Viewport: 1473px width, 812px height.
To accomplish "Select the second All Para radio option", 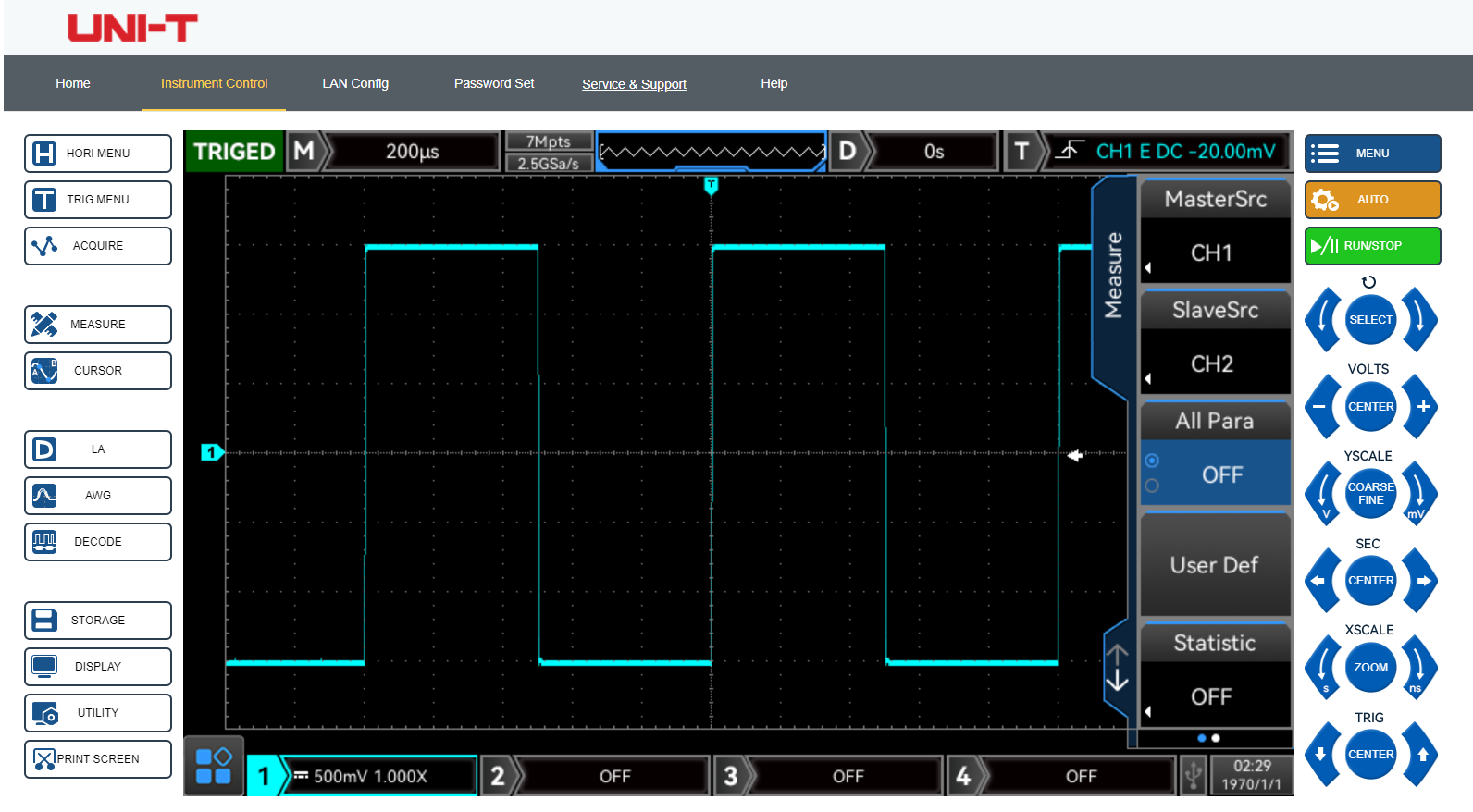I will tap(1152, 486).
